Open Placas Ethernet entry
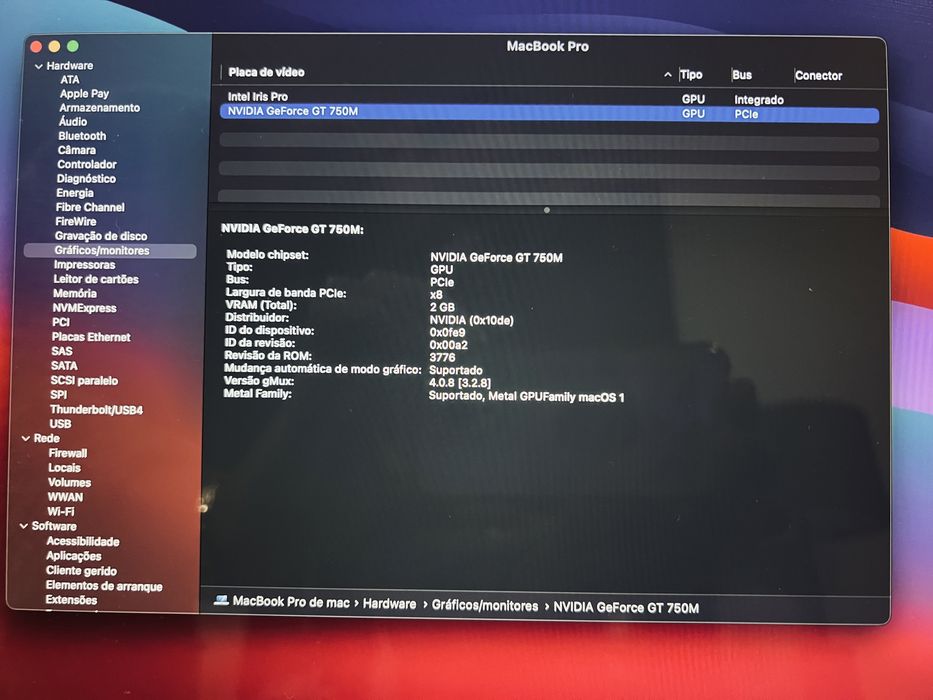 90,338
